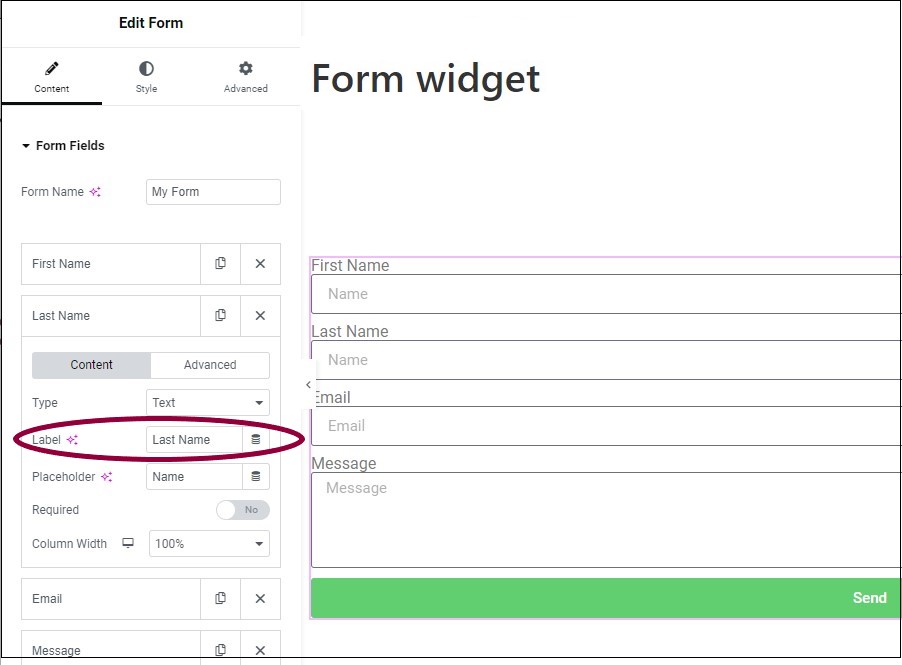
Task: Collapse the Form Fields section
Action: pyautogui.click(x=63, y=146)
